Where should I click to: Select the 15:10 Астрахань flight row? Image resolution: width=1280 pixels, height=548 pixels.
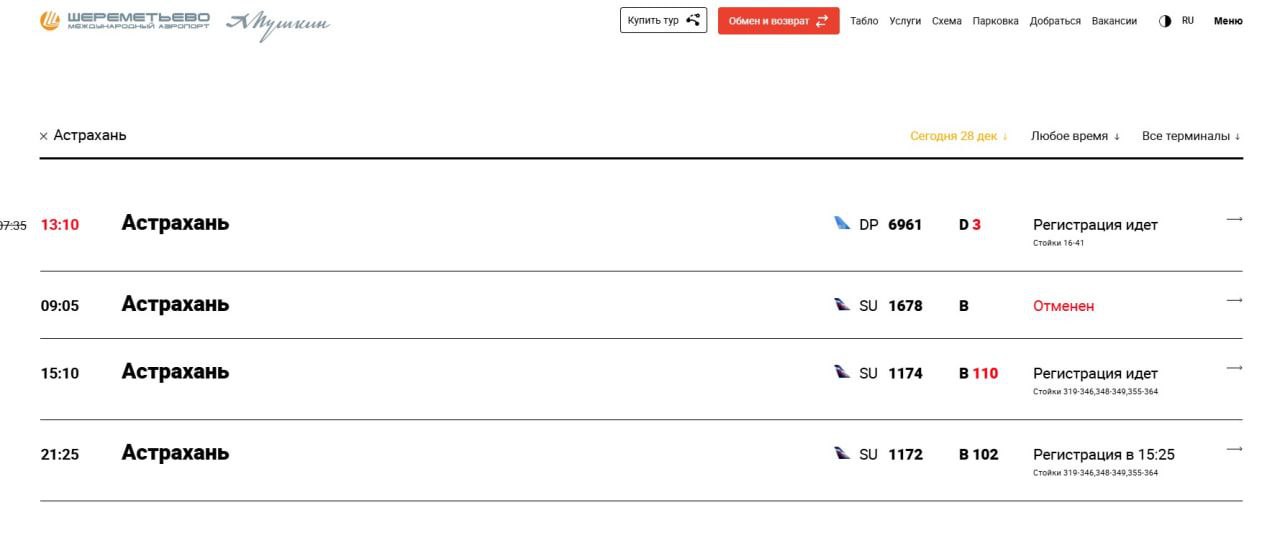point(175,372)
